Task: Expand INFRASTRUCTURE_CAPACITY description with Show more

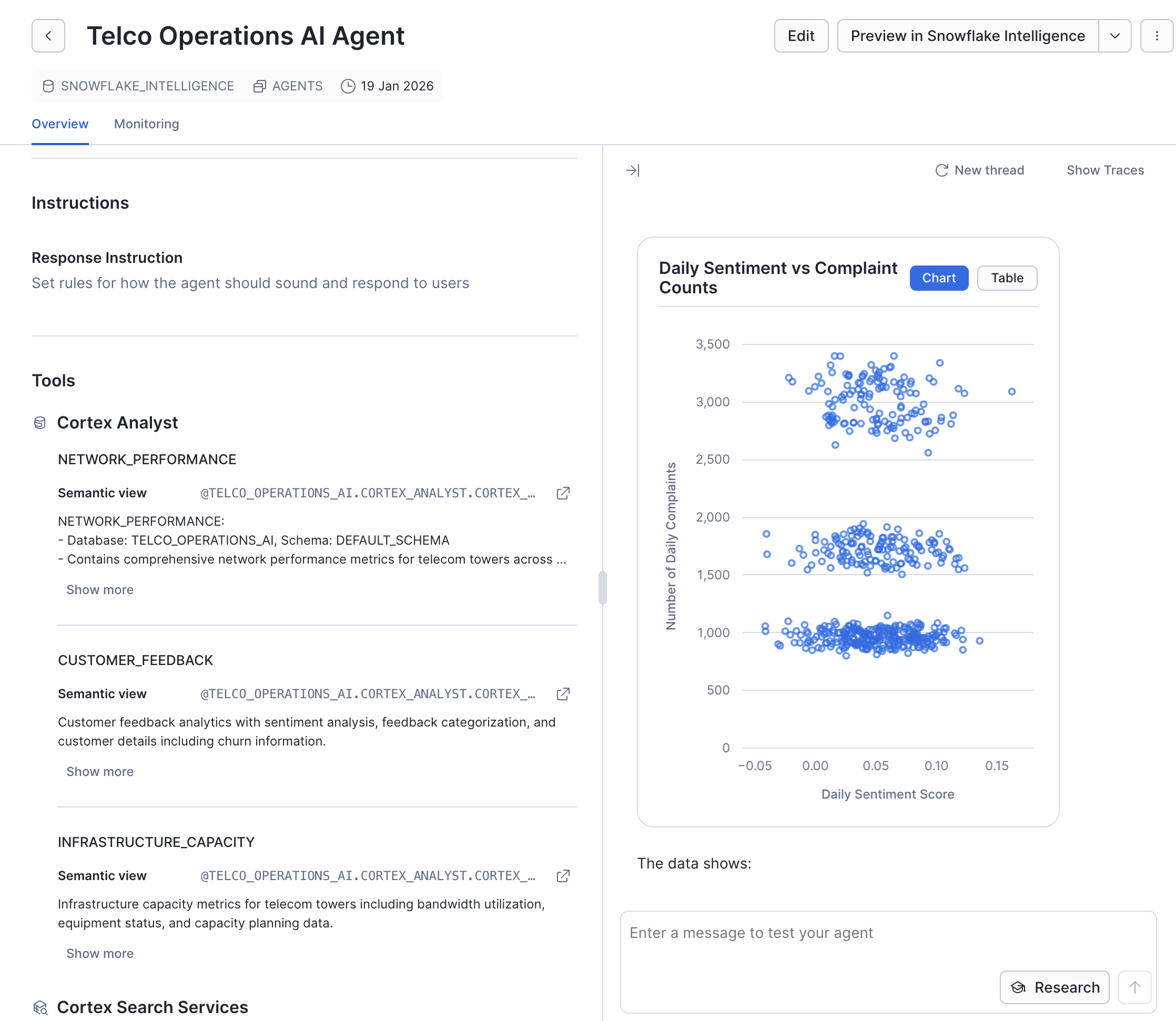Action: click(x=100, y=953)
